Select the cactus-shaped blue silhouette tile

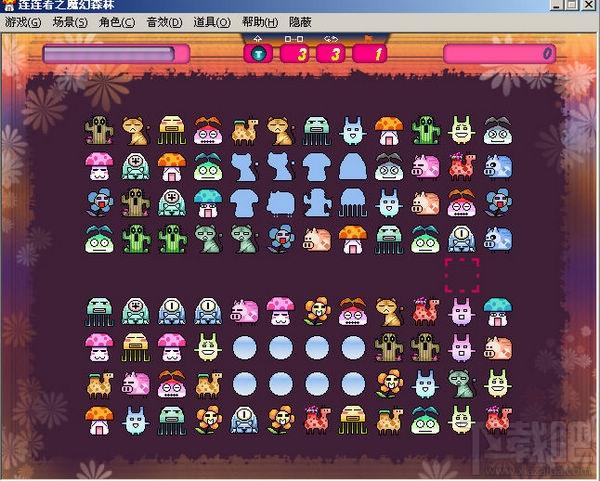point(317,203)
